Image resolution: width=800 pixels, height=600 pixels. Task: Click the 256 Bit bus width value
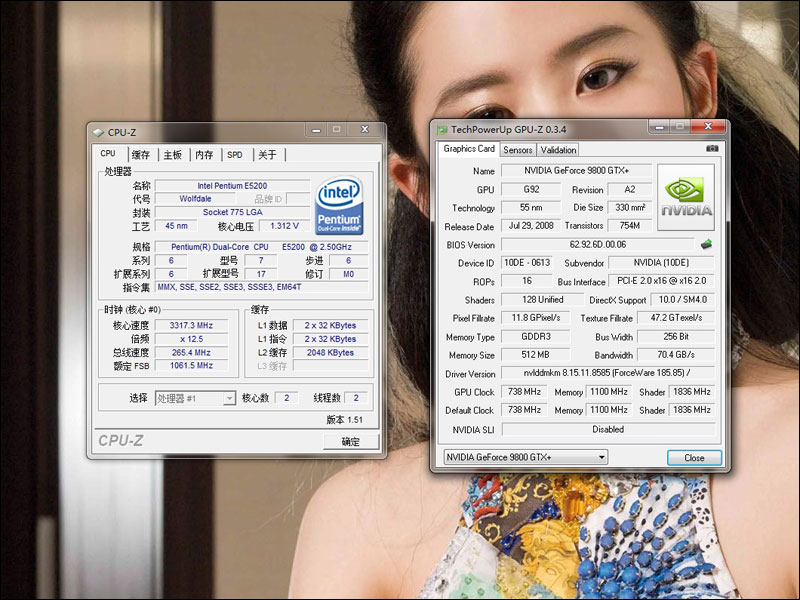click(676, 337)
